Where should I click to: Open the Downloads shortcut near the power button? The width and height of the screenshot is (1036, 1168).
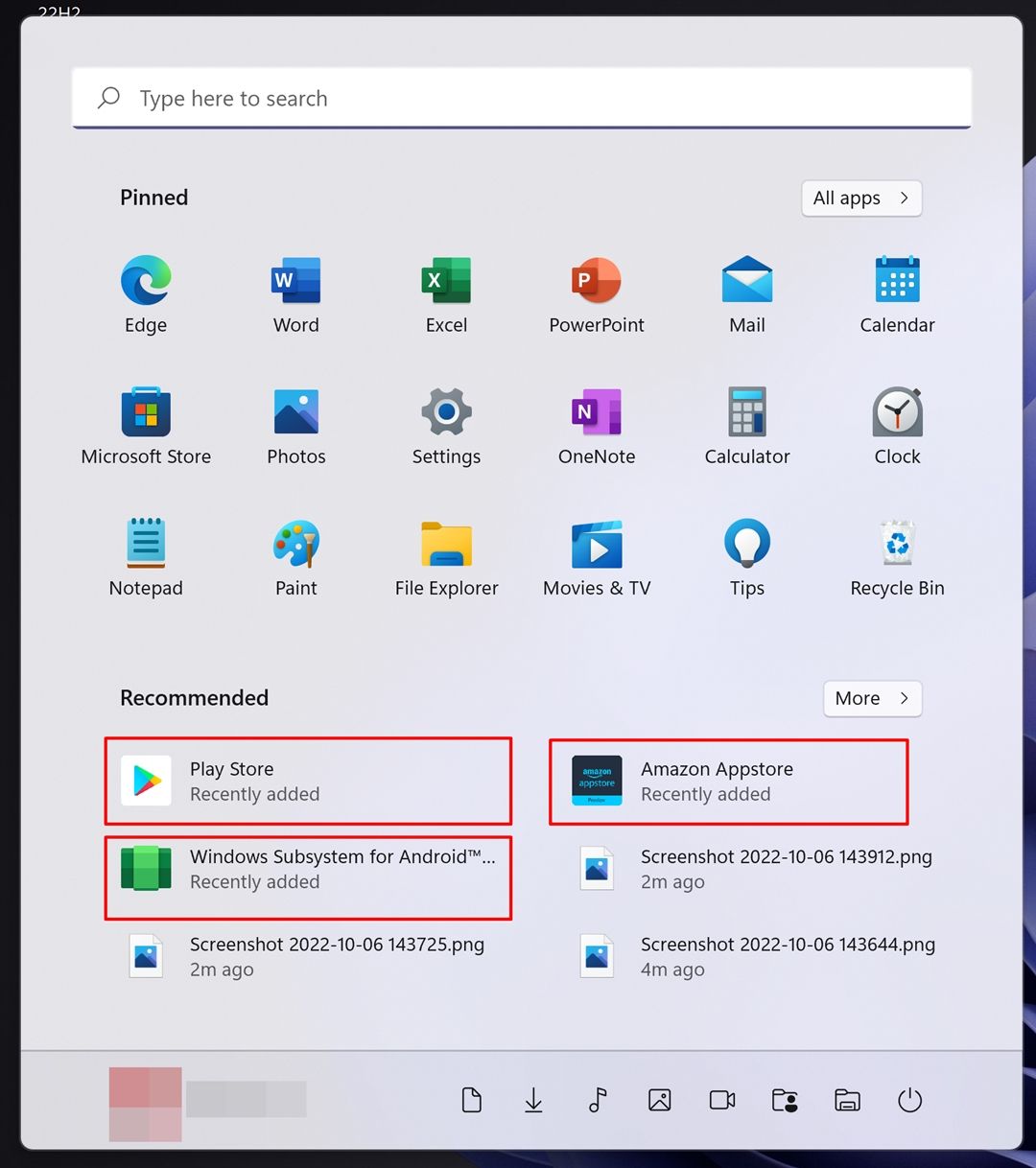[x=533, y=1100]
